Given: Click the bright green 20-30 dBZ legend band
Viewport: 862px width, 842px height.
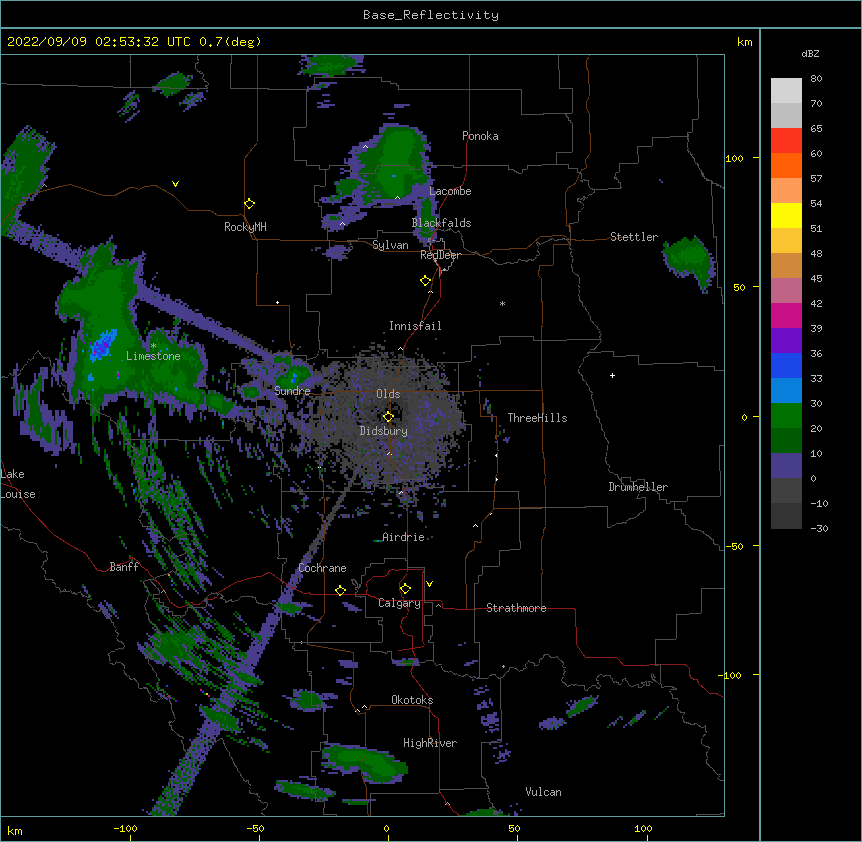Looking at the screenshot, I should [786, 416].
